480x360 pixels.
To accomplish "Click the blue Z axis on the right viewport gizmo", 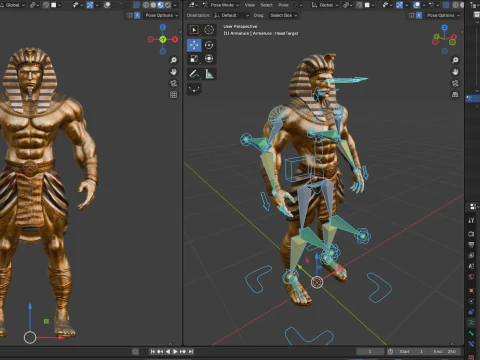I will pos(445,28).
